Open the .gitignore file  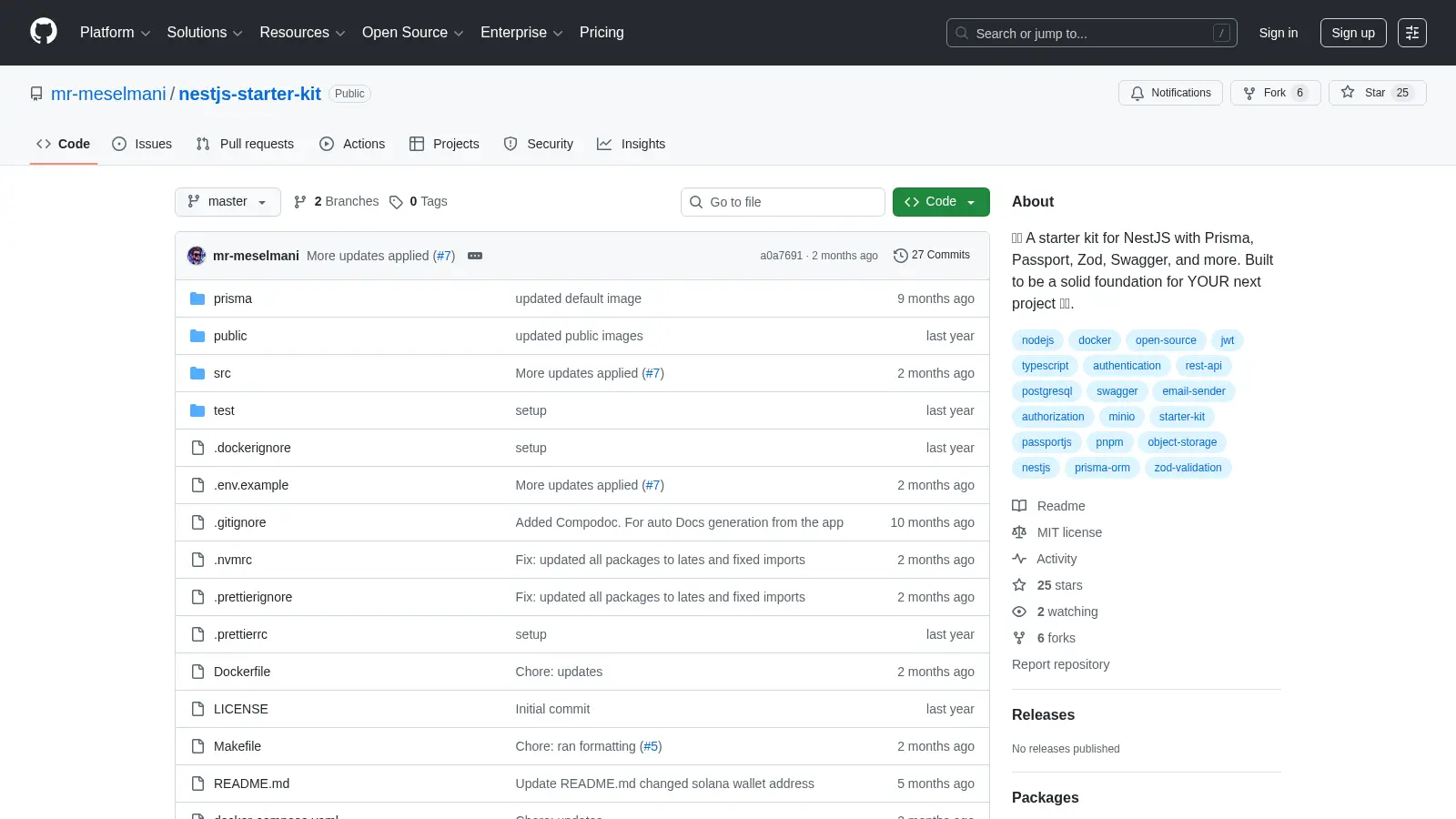coord(240,522)
